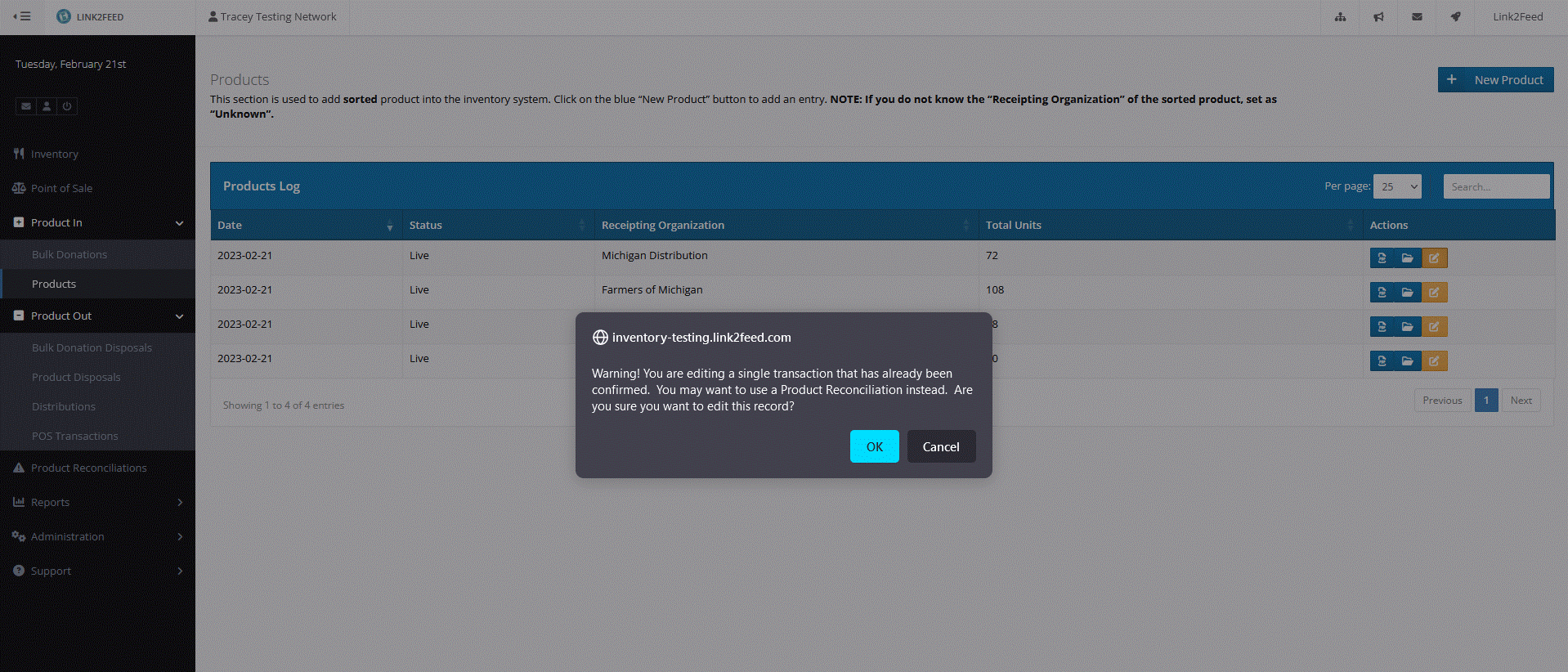The image size is (1568, 672).
Task: Confirm the warning dialog with OK
Action: point(874,446)
